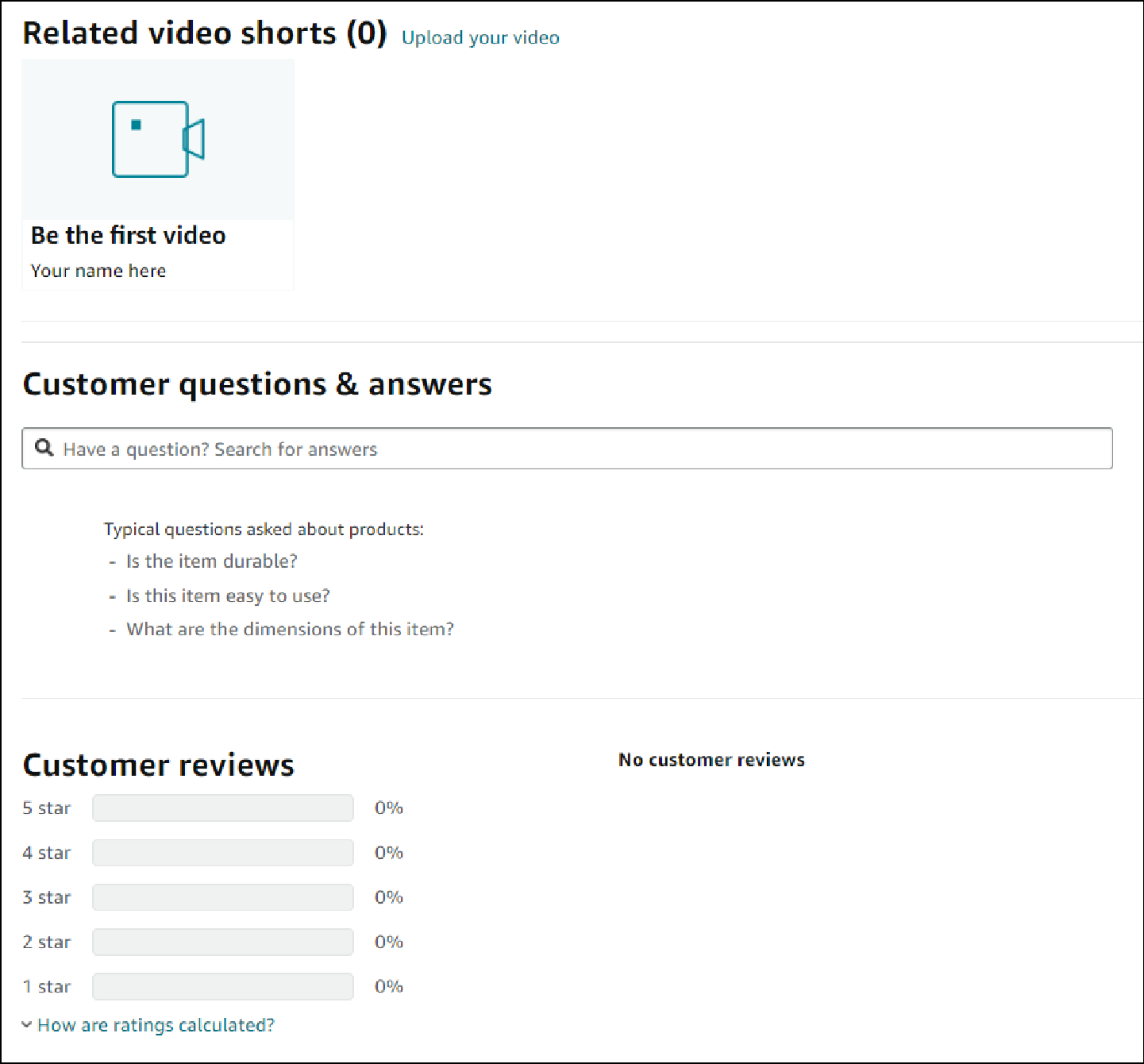The width and height of the screenshot is (1144, 1064).
Task: Click the 0% next to 5 star
Action: tap(389, 808)
